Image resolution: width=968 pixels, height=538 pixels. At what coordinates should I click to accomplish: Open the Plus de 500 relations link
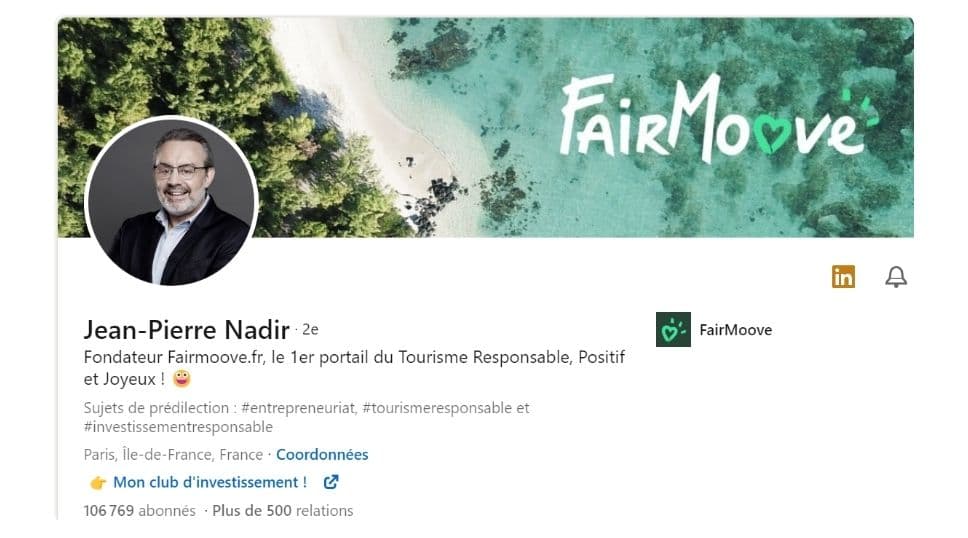pyautogui.click(x=283, y=511)
